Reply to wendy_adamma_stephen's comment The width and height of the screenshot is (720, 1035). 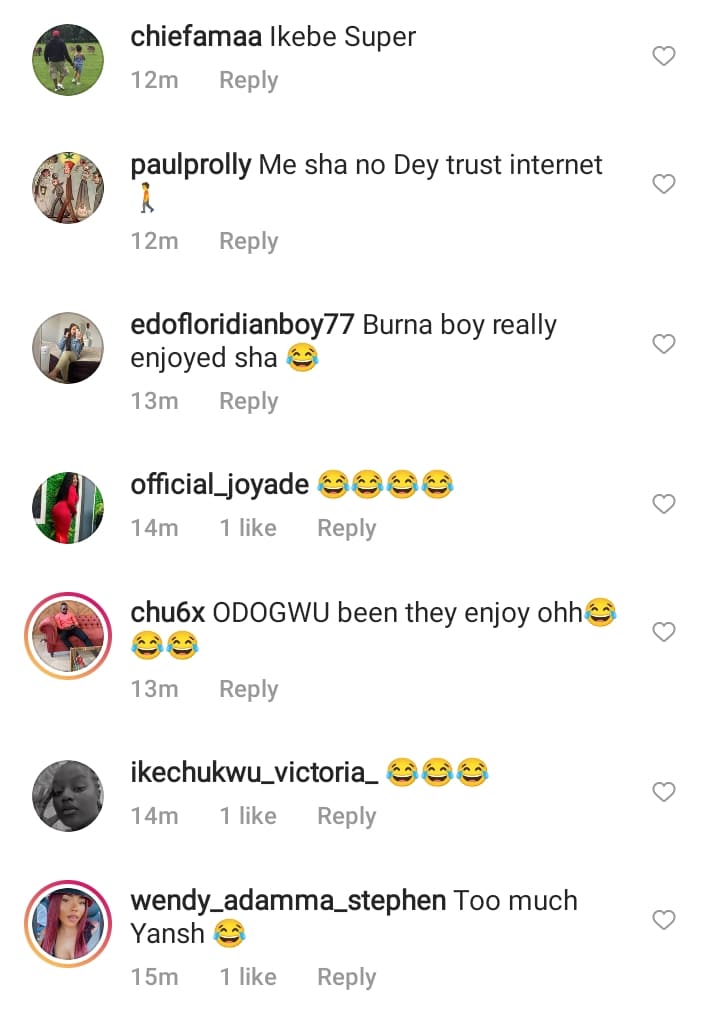346,977
